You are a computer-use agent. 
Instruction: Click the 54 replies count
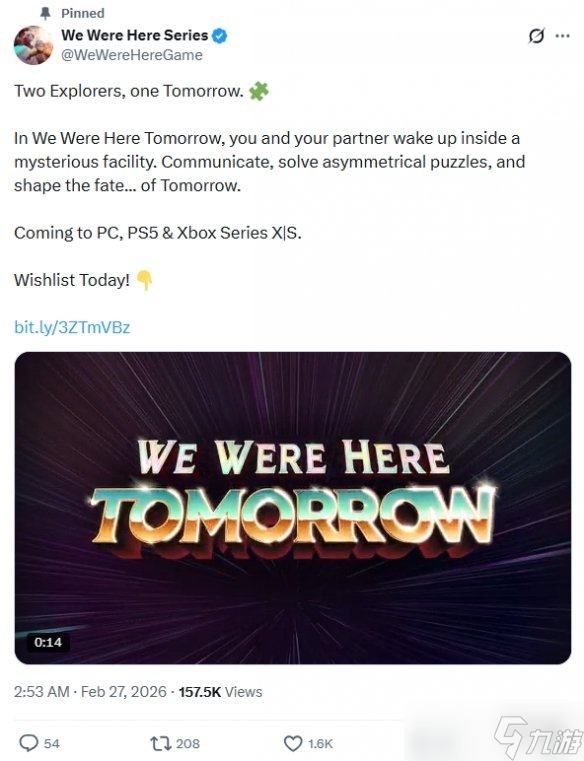pyautogui.click(x=51, y=744)
